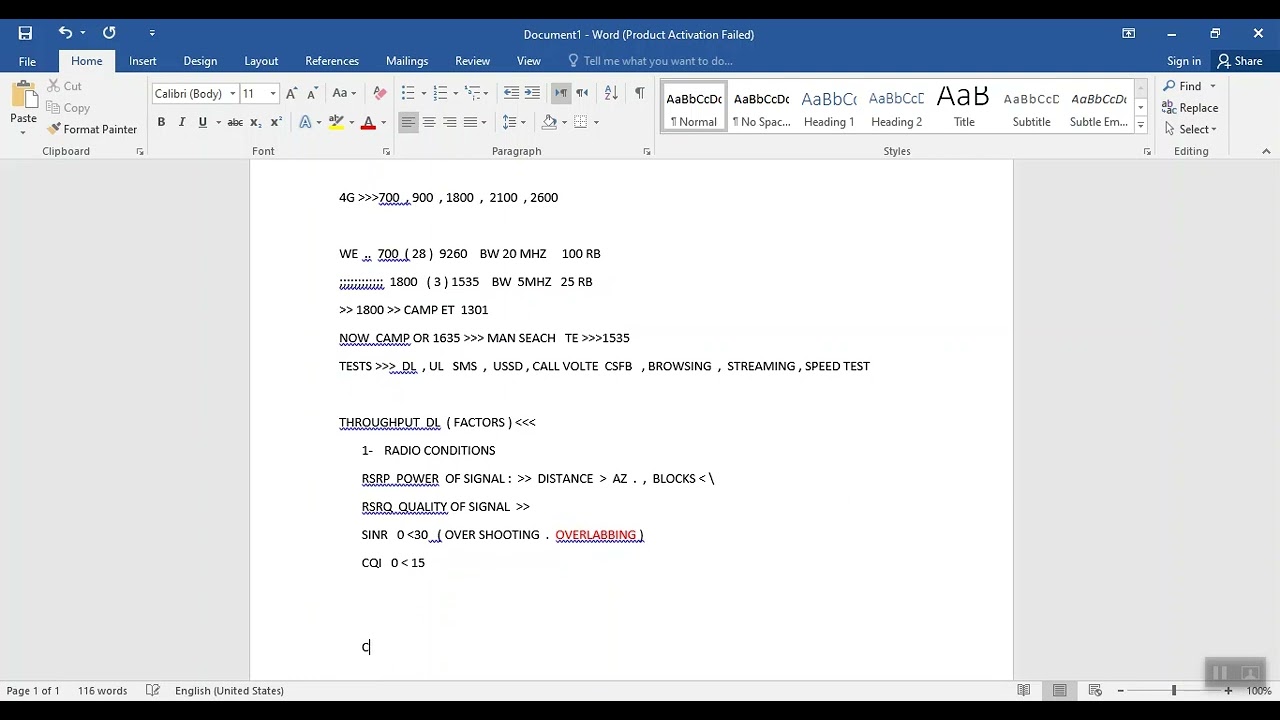
Task: Expand the Bullets list dropdown arrow
Action: click(x=424, y=93)
